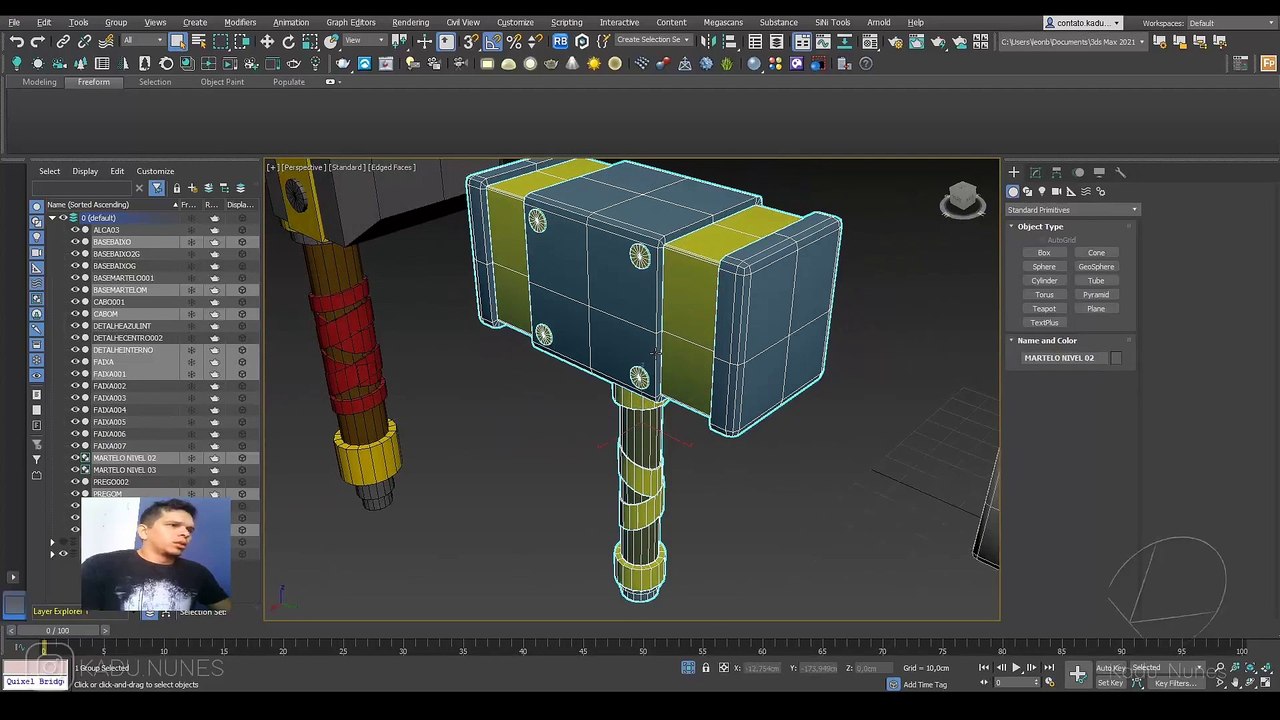Activate the Select and Scale tool

tap(309, 41)
